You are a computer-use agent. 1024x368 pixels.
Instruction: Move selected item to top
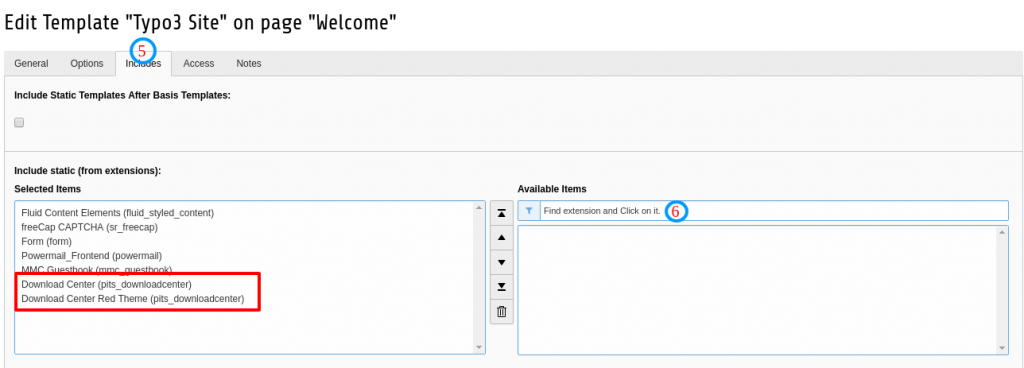pos(501,213)
